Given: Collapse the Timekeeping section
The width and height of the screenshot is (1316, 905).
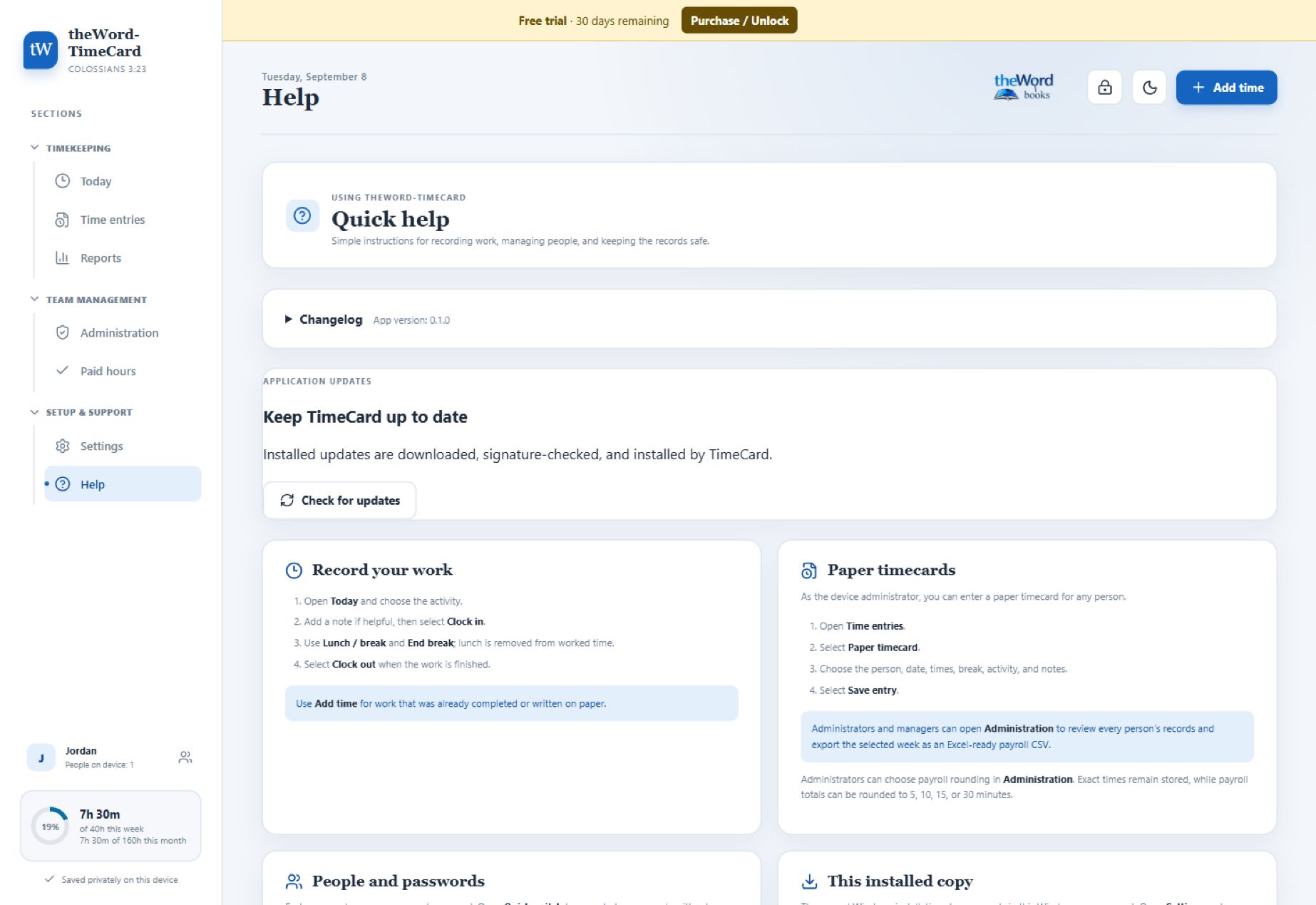Looking at the screenshot, I should pos(71,148).
